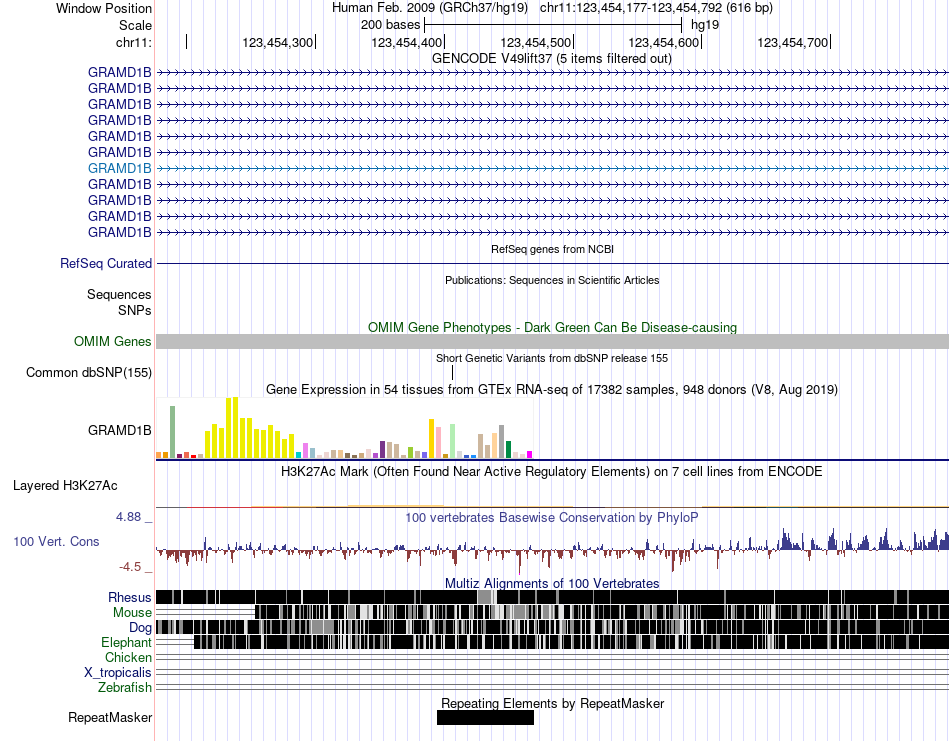Click the -4.5 PhyloP minimum value
950x741 pixels.
(x=130, y=567)
